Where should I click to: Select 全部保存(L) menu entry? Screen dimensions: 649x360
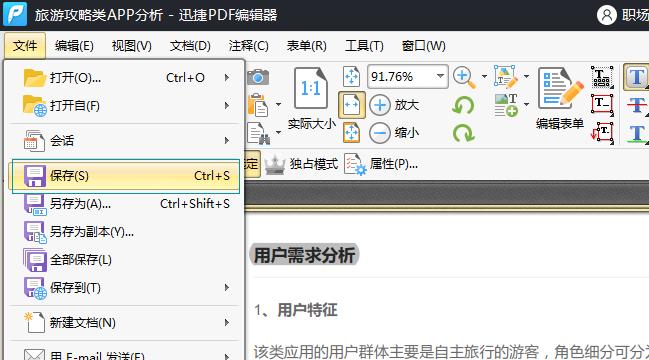point(124,260)
